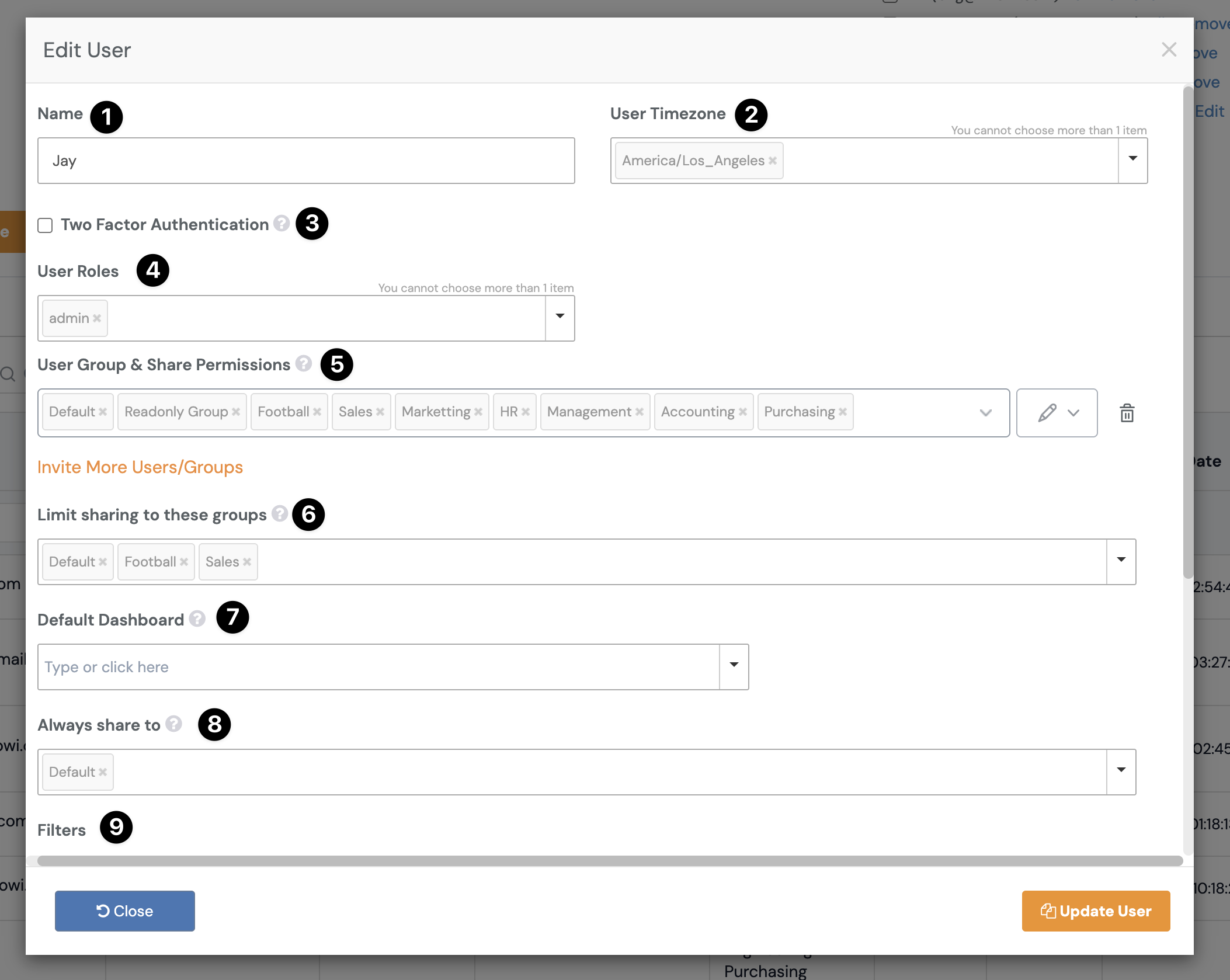Open the User Timezone dropdown arrow
This screenshot has height=980, width=1230.
point(1132,159)
